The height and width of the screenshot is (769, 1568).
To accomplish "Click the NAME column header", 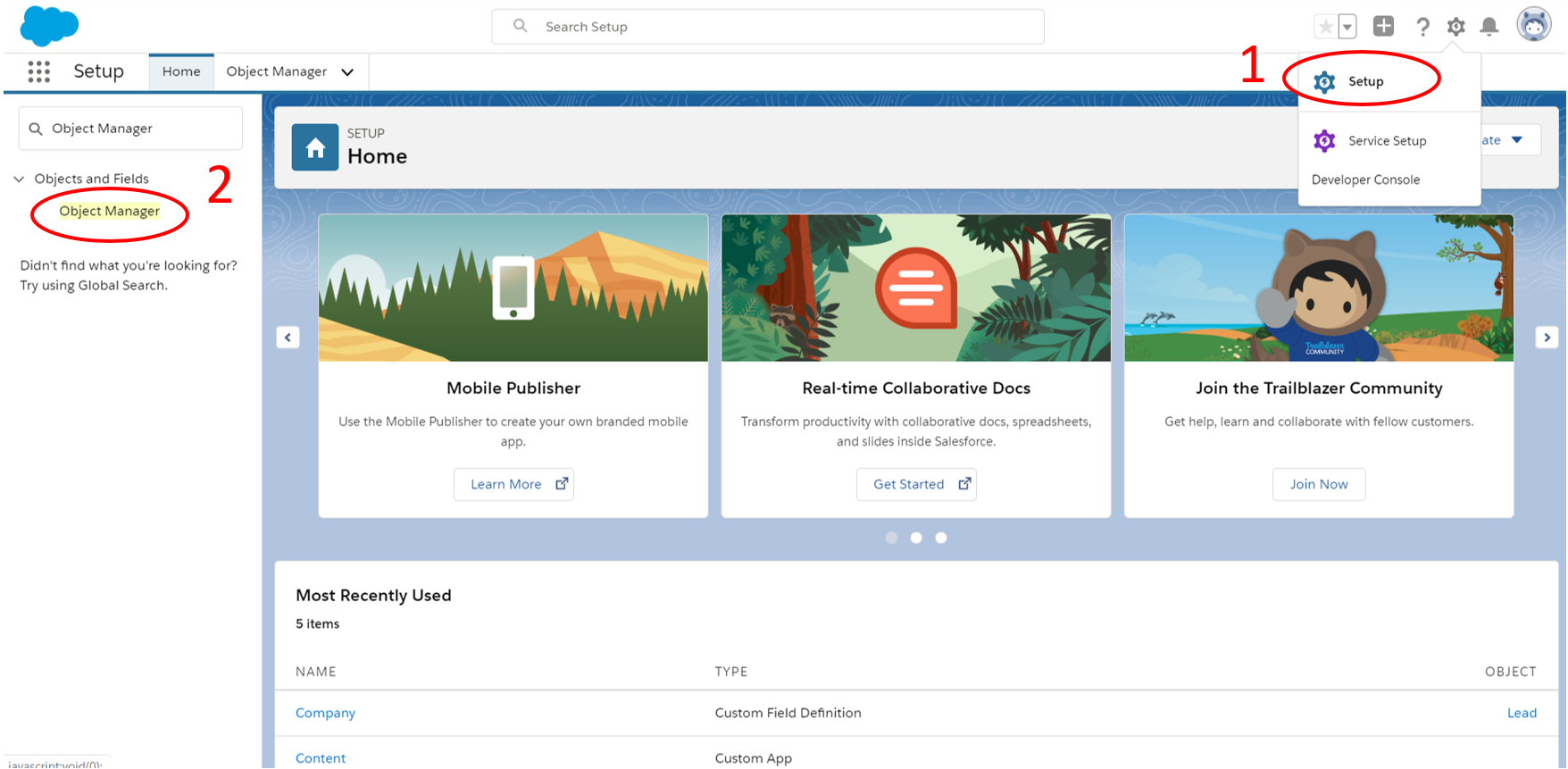I will (x=316, y=672).
